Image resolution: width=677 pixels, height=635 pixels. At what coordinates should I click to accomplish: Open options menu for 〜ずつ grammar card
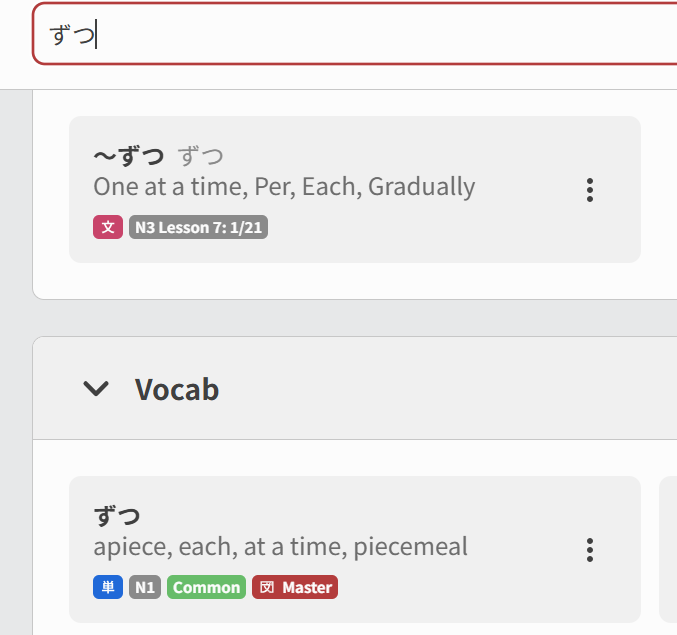click(x=590, y=189)
